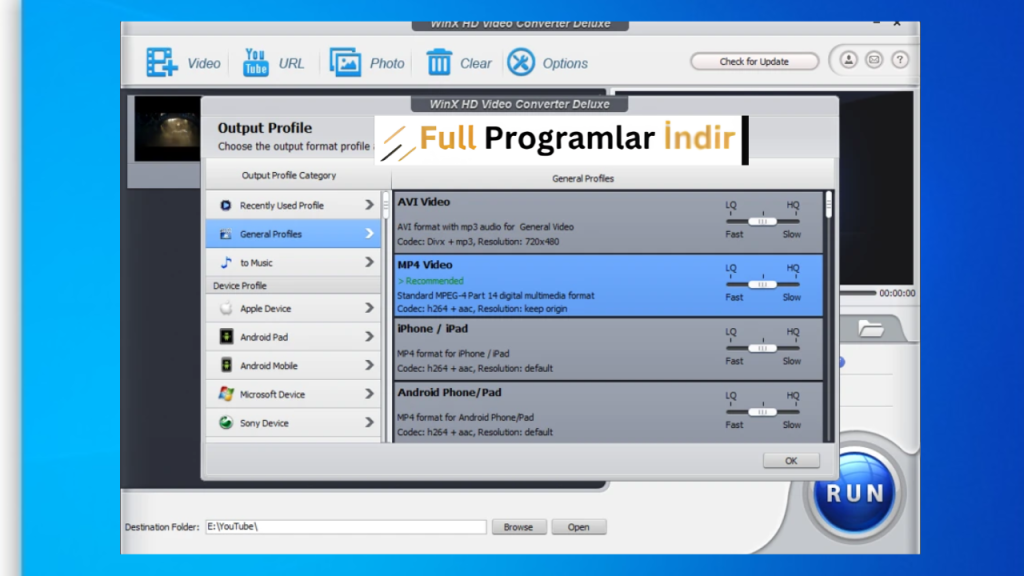Expand Android Mobile chevron
This screenshot has height=576, width=1024.
369,366
